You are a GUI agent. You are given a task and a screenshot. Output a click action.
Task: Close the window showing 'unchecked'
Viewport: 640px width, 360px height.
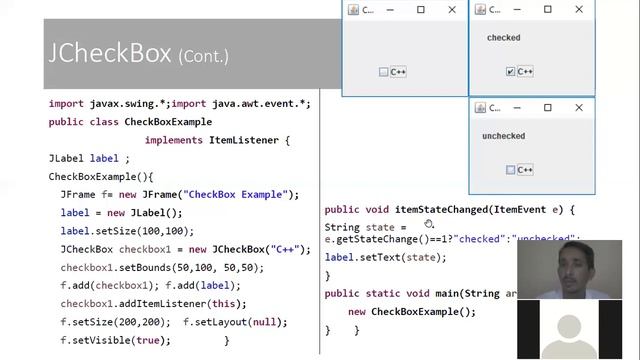pos(579,108)
